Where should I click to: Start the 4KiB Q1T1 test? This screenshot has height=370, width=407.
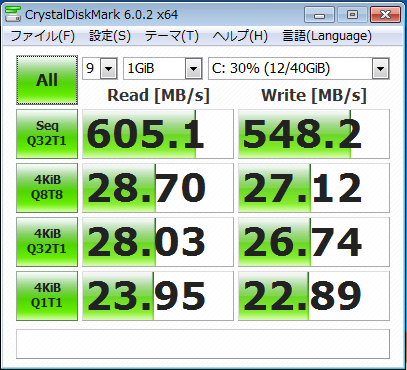click(47, 296)
